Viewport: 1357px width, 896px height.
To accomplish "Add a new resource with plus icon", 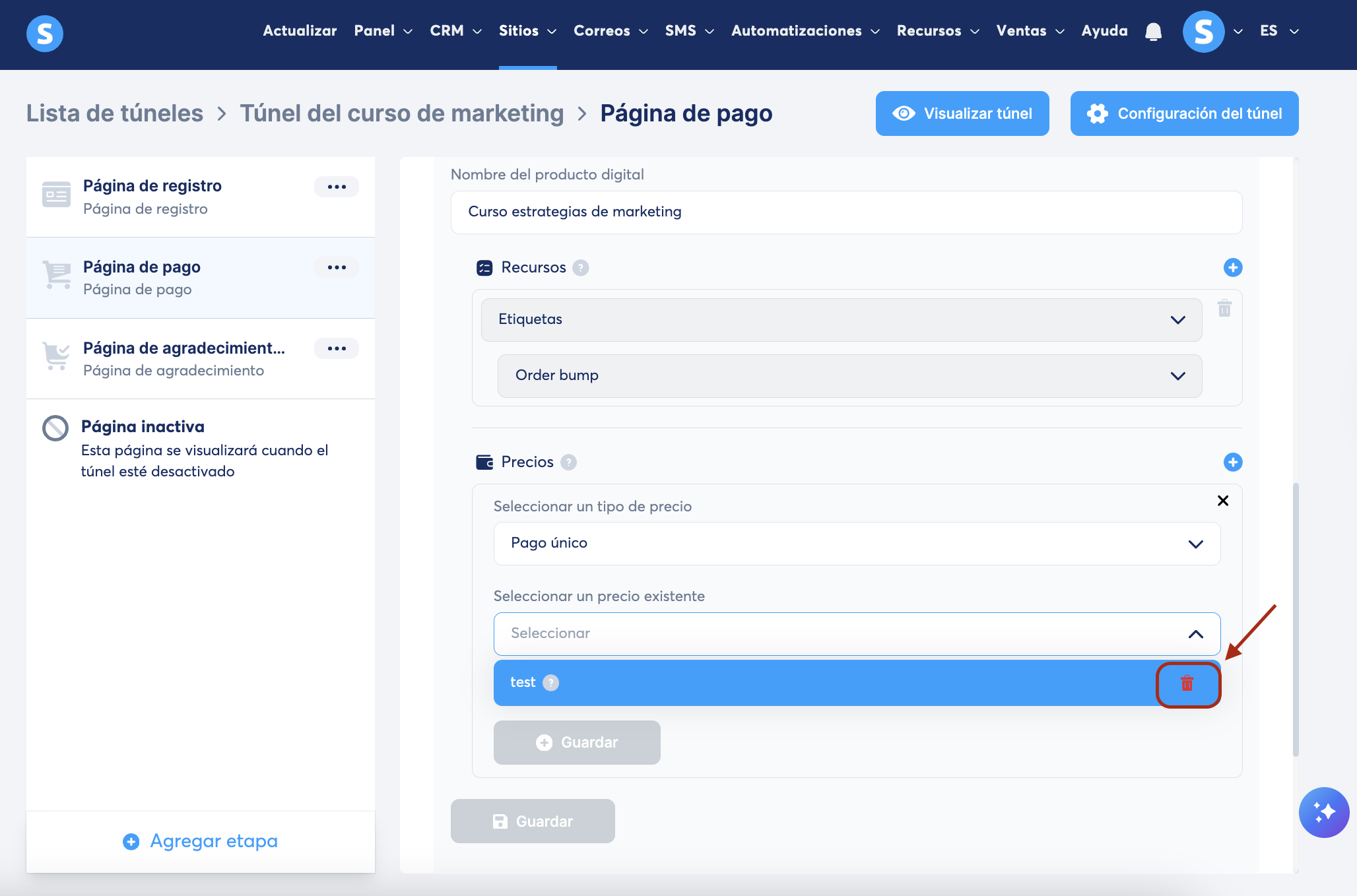I will (x=1232, y=267).
